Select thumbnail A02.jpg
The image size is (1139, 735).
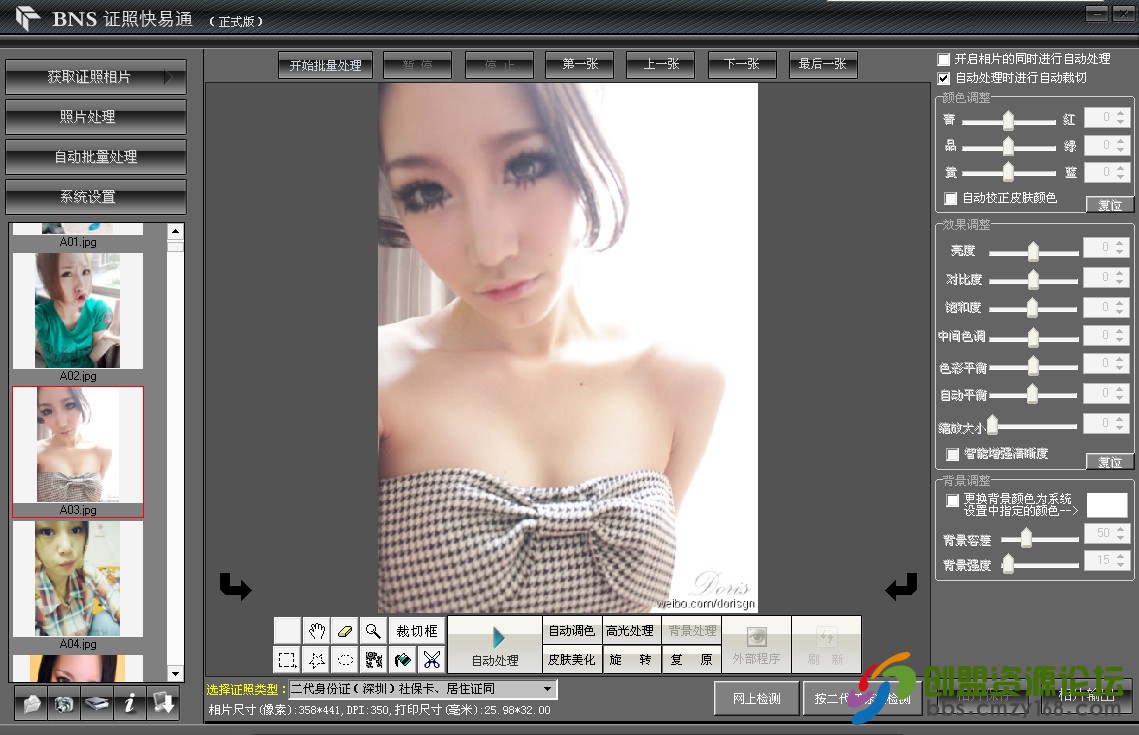click(x=78, y=317)
